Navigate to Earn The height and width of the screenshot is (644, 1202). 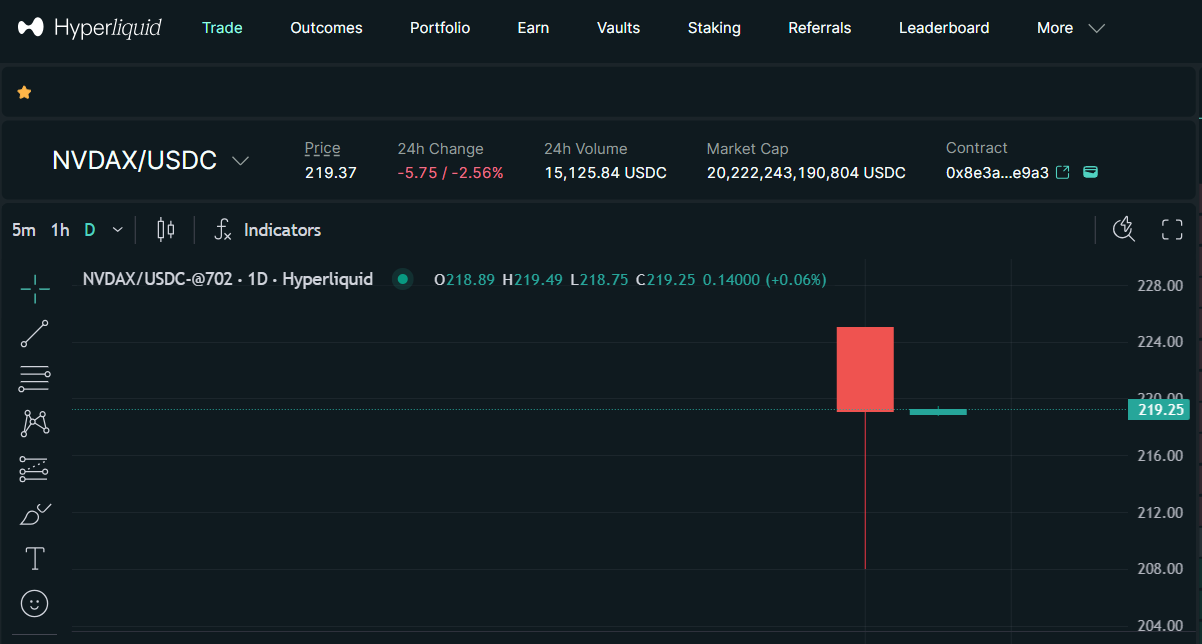(533, 28)
